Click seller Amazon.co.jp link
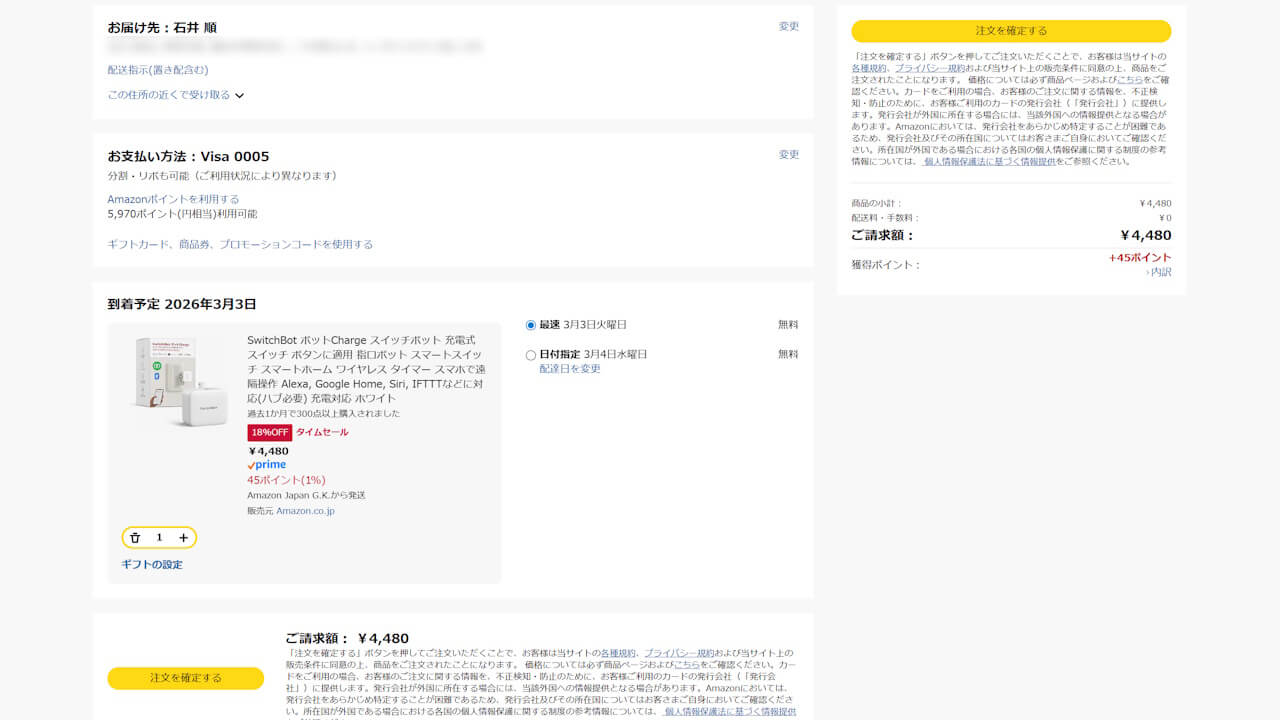Screen dimensions: 1280x720 coord(305,511)
